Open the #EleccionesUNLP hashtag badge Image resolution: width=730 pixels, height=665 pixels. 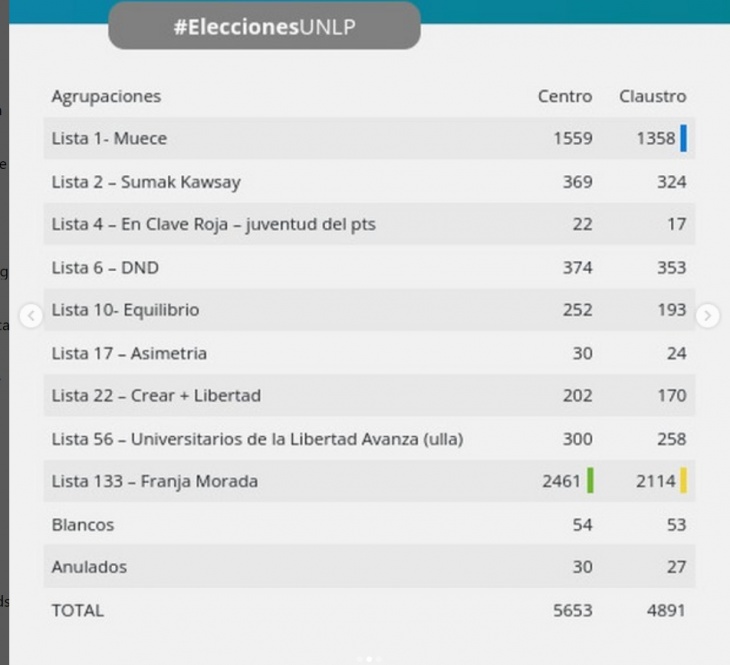point(264,26)
